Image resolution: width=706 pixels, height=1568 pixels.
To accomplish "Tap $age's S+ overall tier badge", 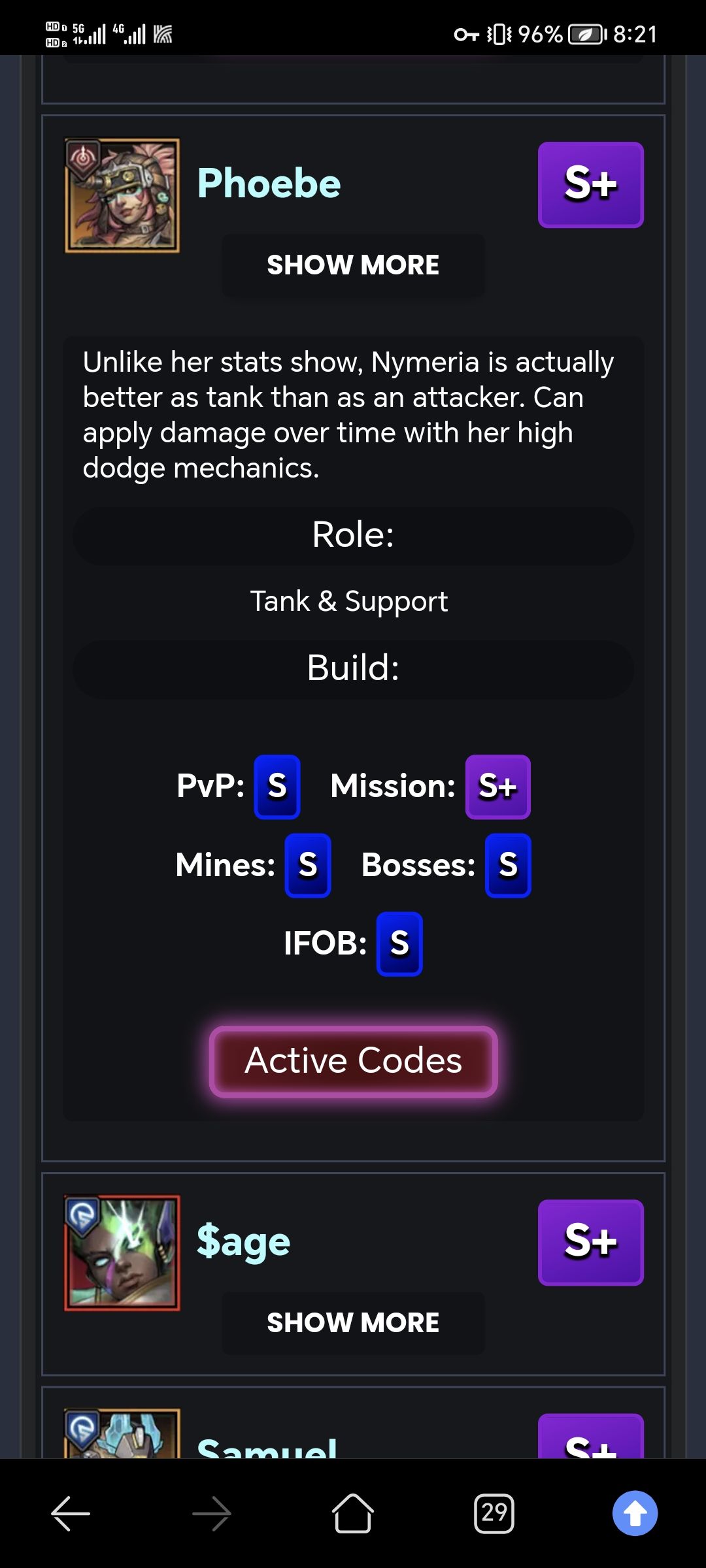I will coord(590,1242).
